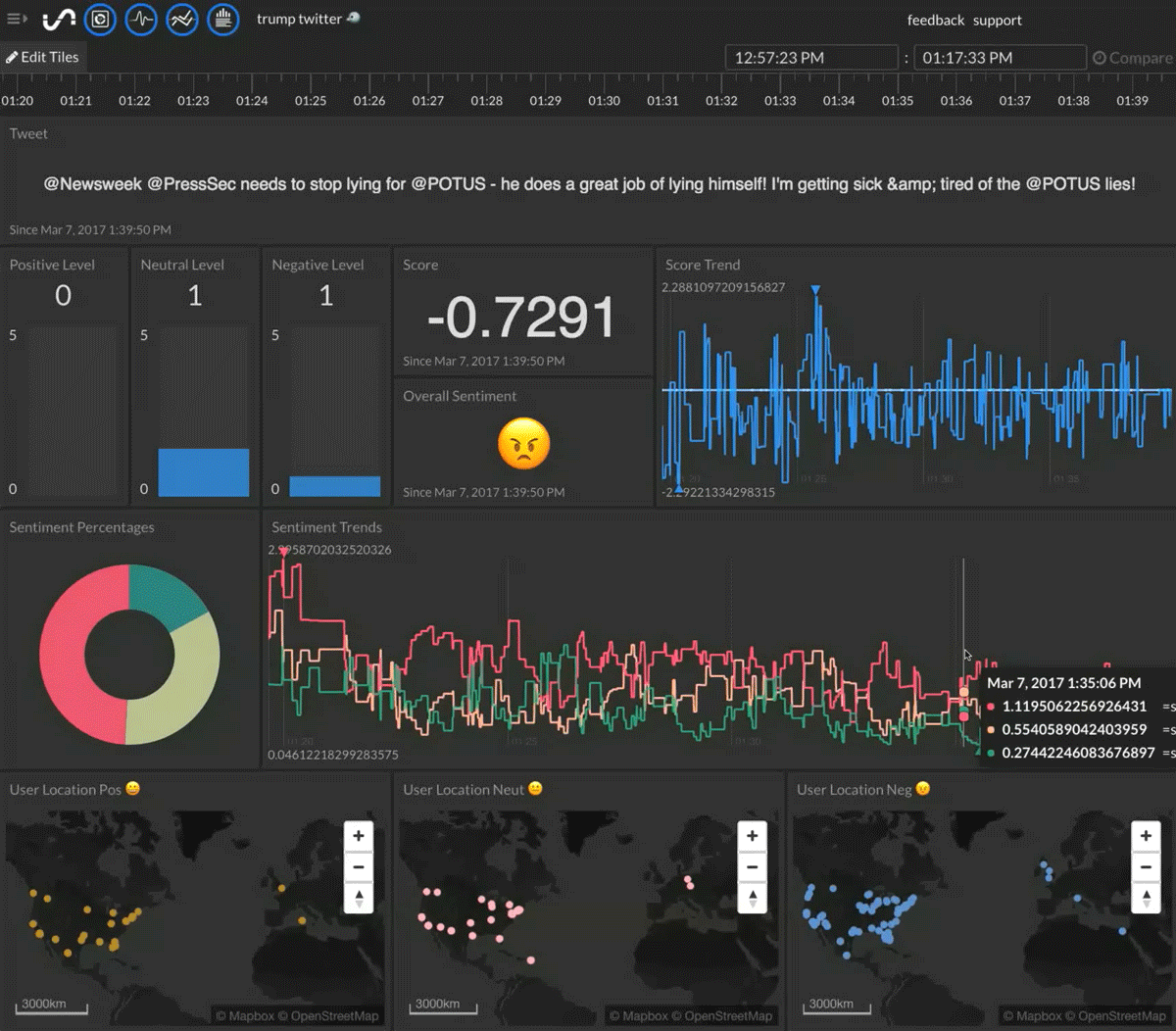
Task: Click the Overall Sentiment tile title
Action: pyautogui.click(x=460, y=396)
